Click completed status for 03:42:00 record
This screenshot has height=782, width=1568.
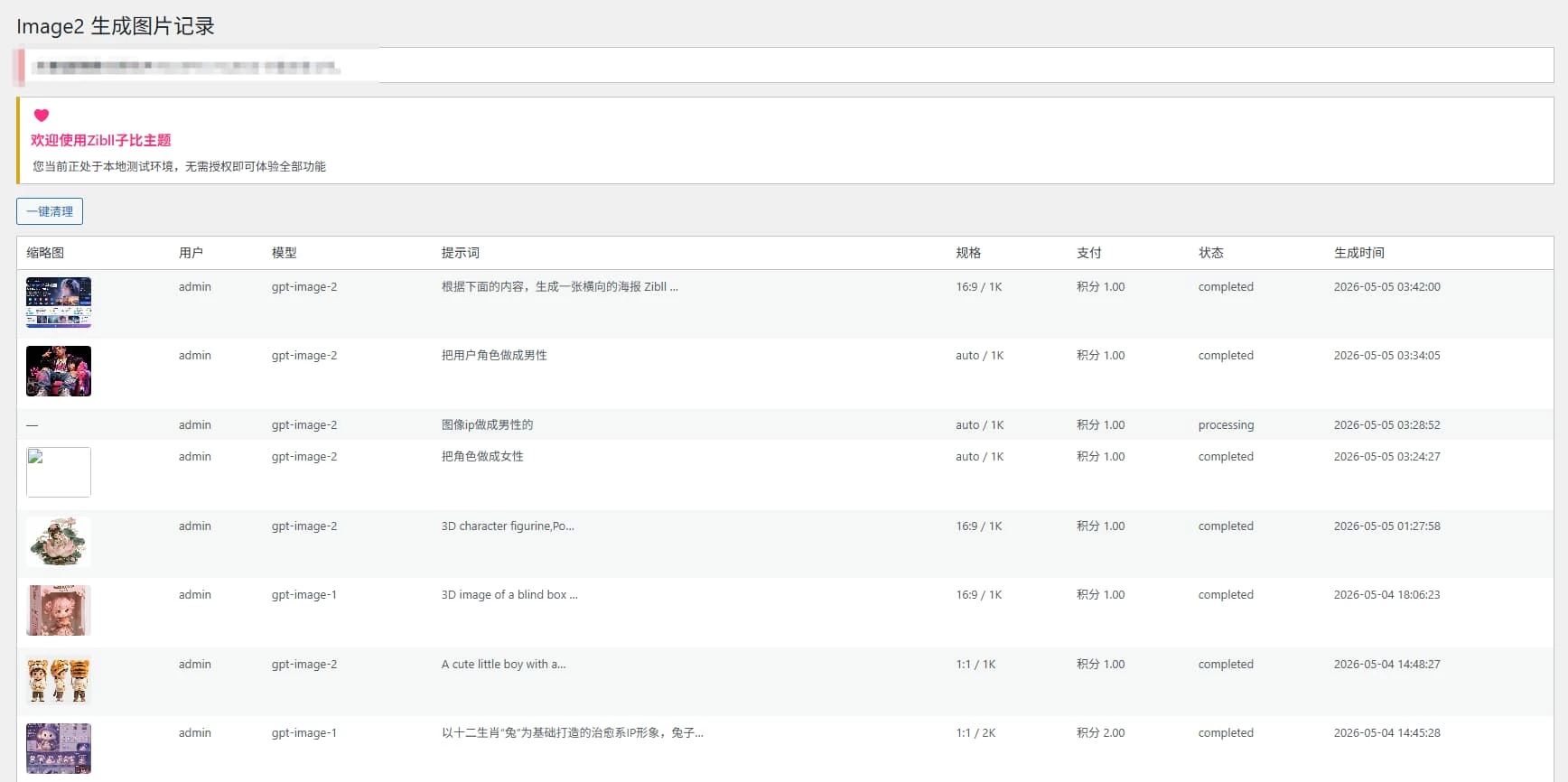[1226, 286]
